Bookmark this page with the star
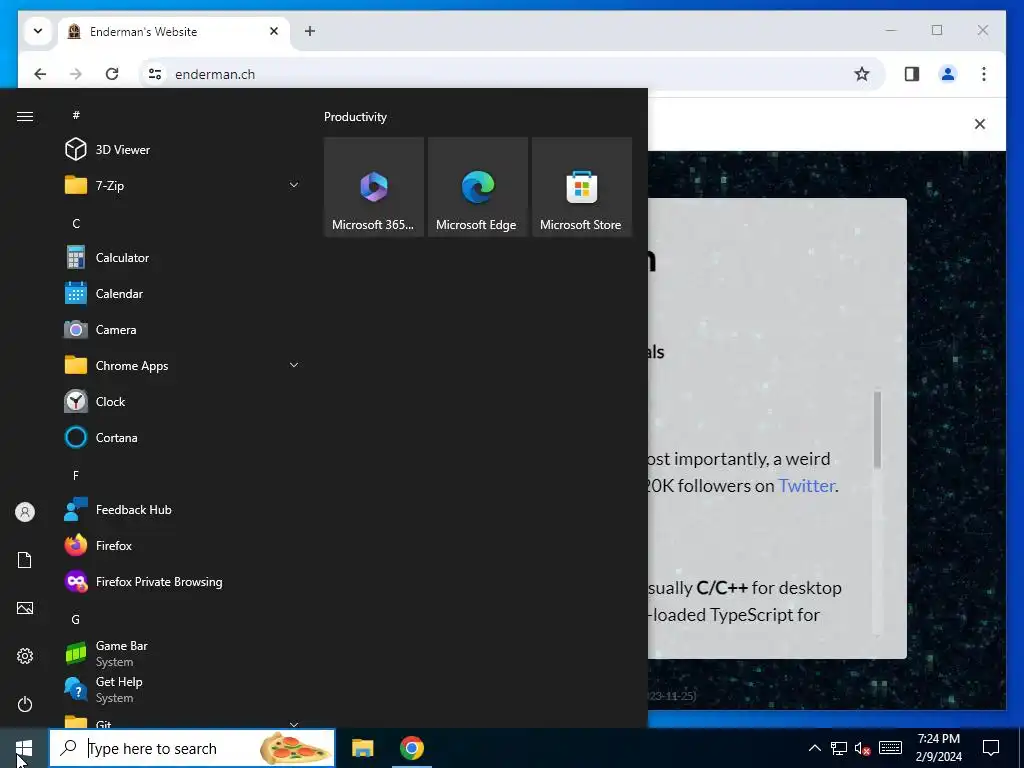The height and width of the screenshot is (768, 1024). coord(862,74)
